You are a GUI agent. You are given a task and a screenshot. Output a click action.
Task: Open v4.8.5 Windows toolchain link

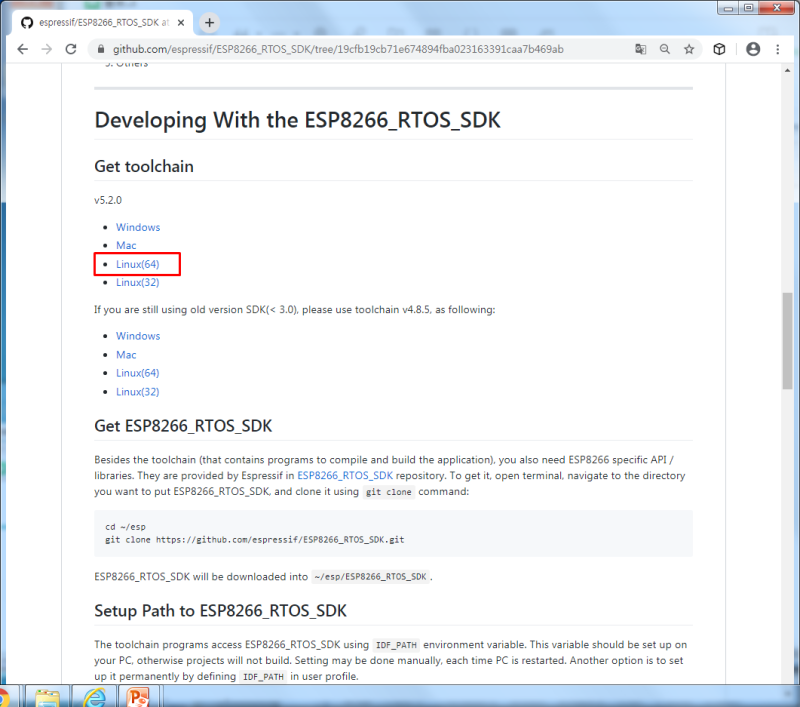point(138,336)
